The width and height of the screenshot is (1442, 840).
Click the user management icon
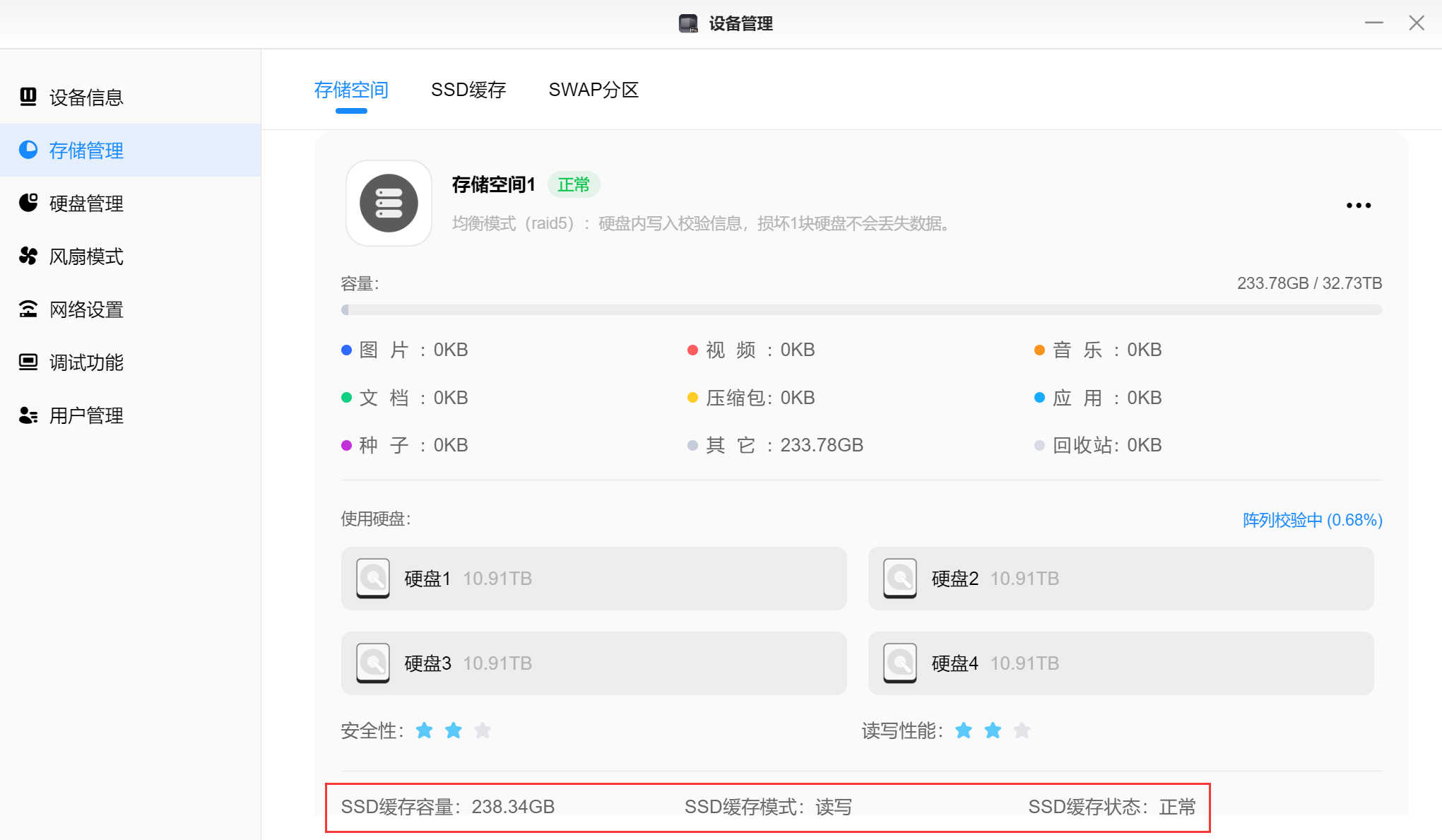28,415
